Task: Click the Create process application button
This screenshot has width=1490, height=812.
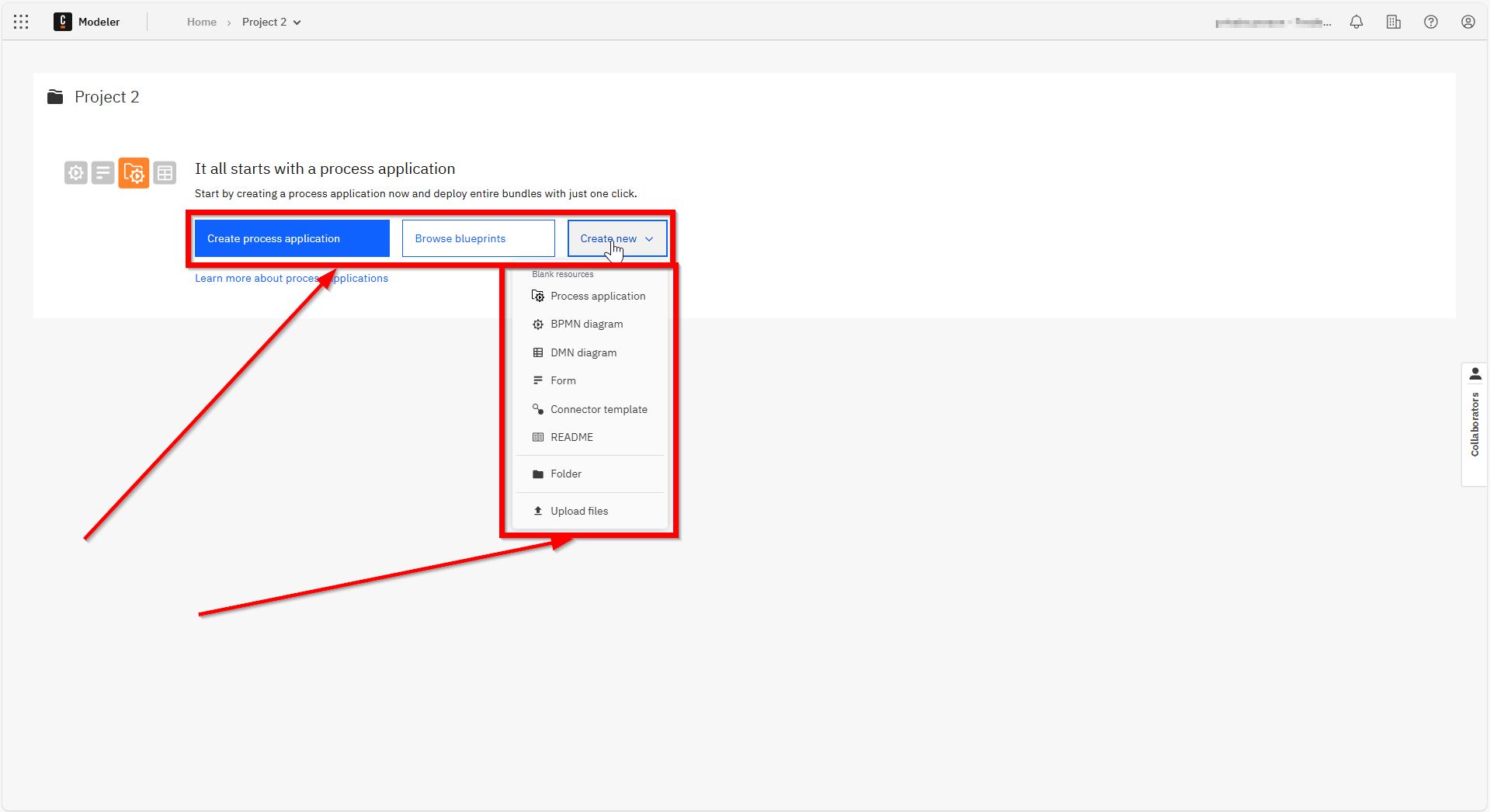Action: point(291,238)
